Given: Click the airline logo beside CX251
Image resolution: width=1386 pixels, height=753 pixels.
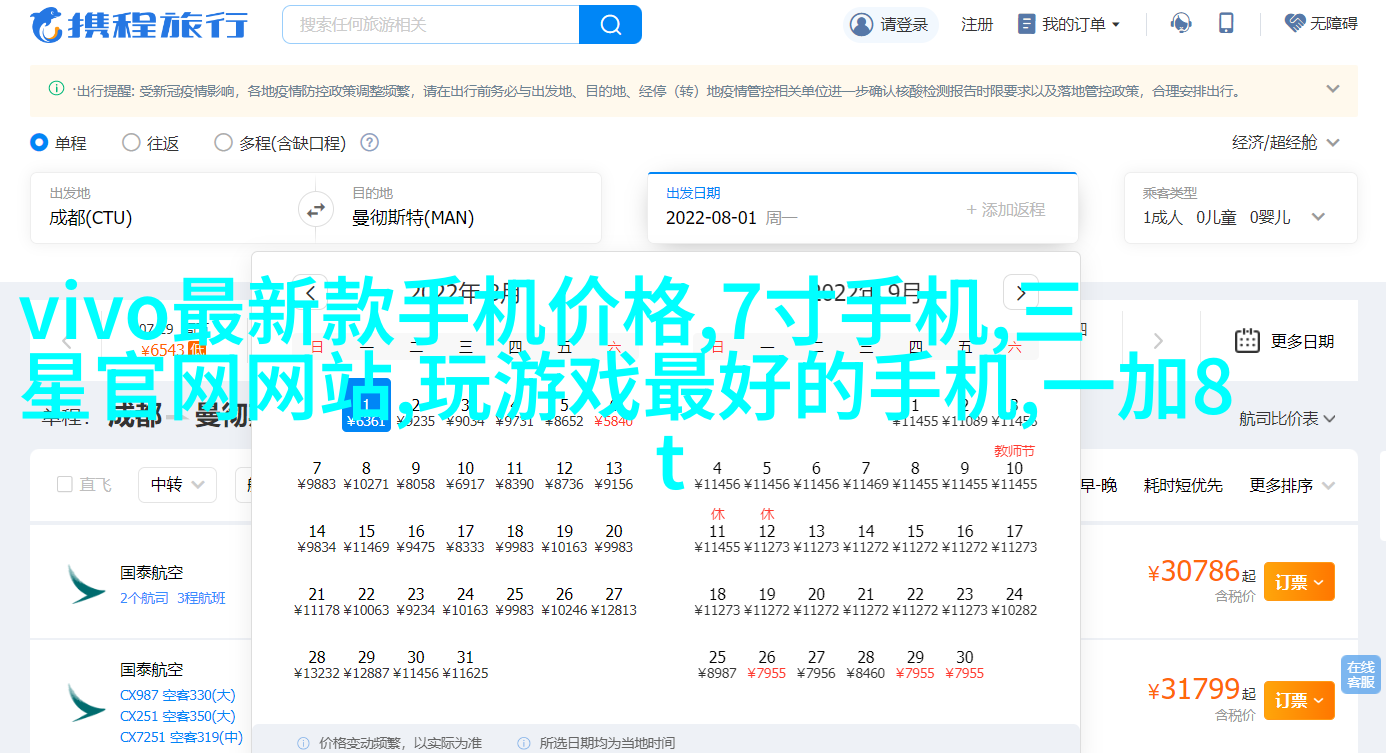Looking at the screenshot, I should [86, 704].
